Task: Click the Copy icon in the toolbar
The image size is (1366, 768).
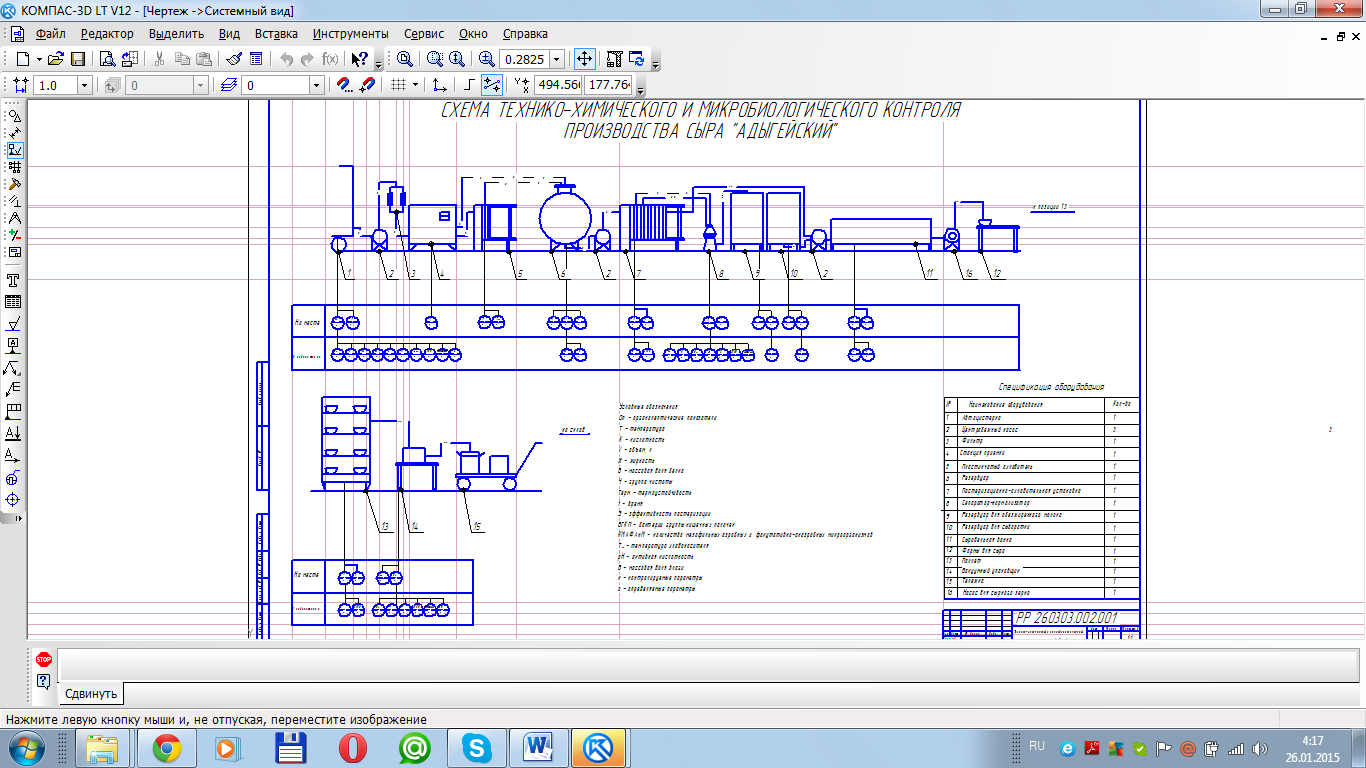Action: pyautogui.click(x=182, y=59)
